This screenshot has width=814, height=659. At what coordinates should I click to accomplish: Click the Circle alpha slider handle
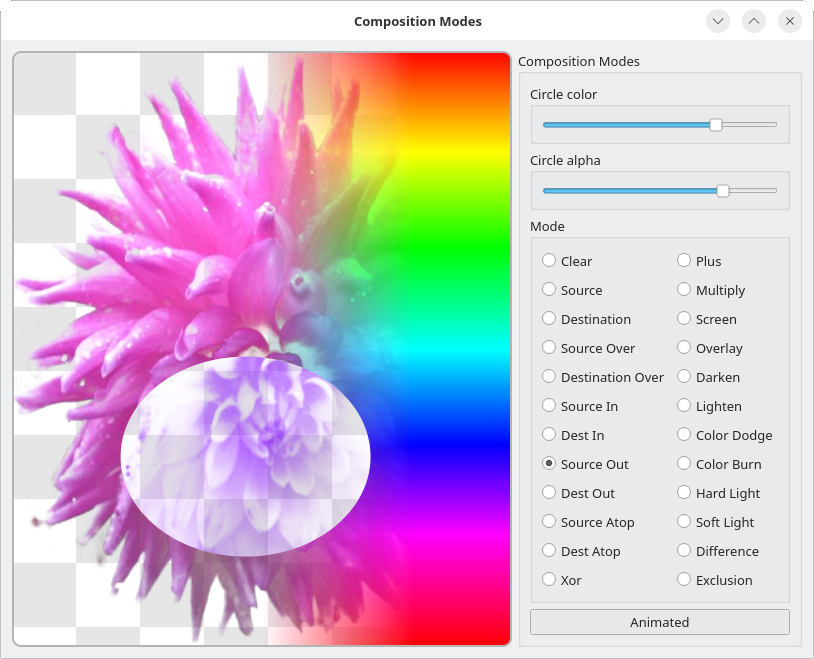click(x=723, y=191)
